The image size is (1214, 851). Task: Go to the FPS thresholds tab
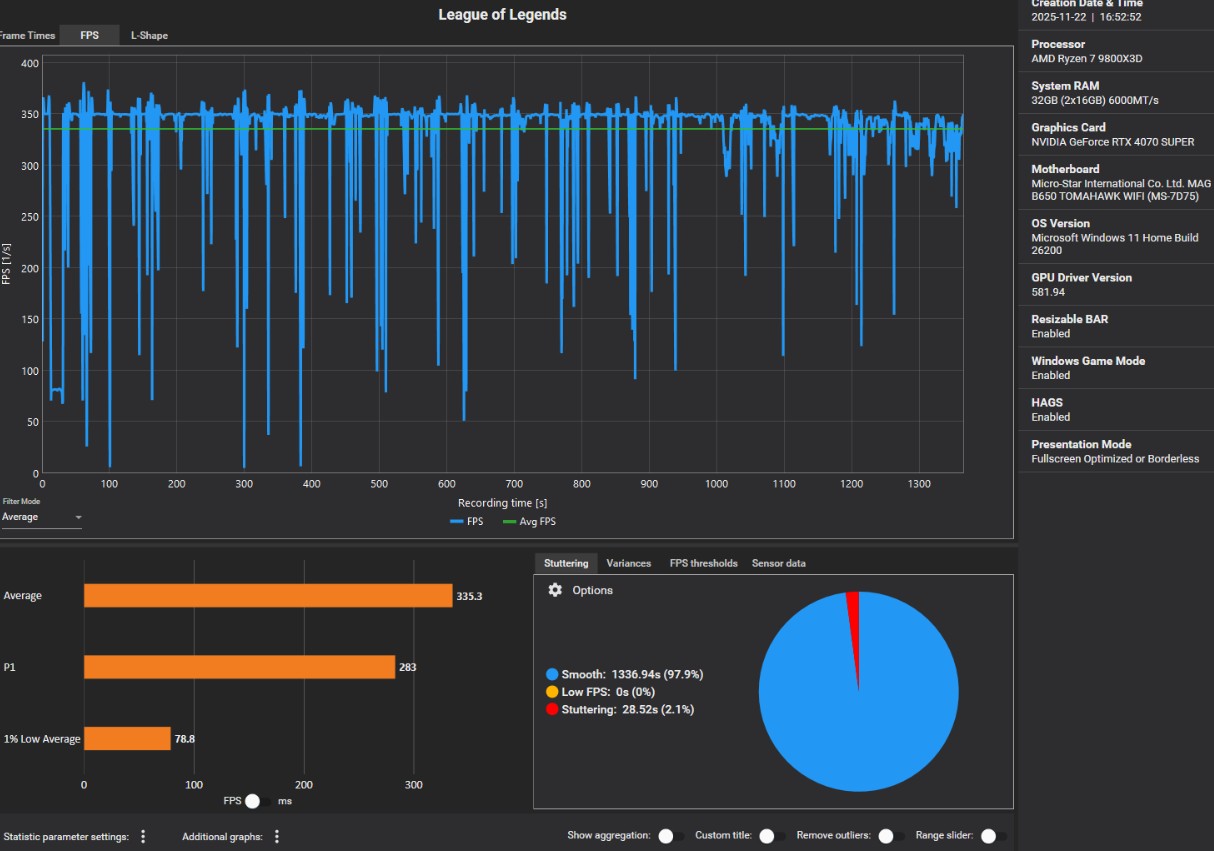click(x=703, y=563)
